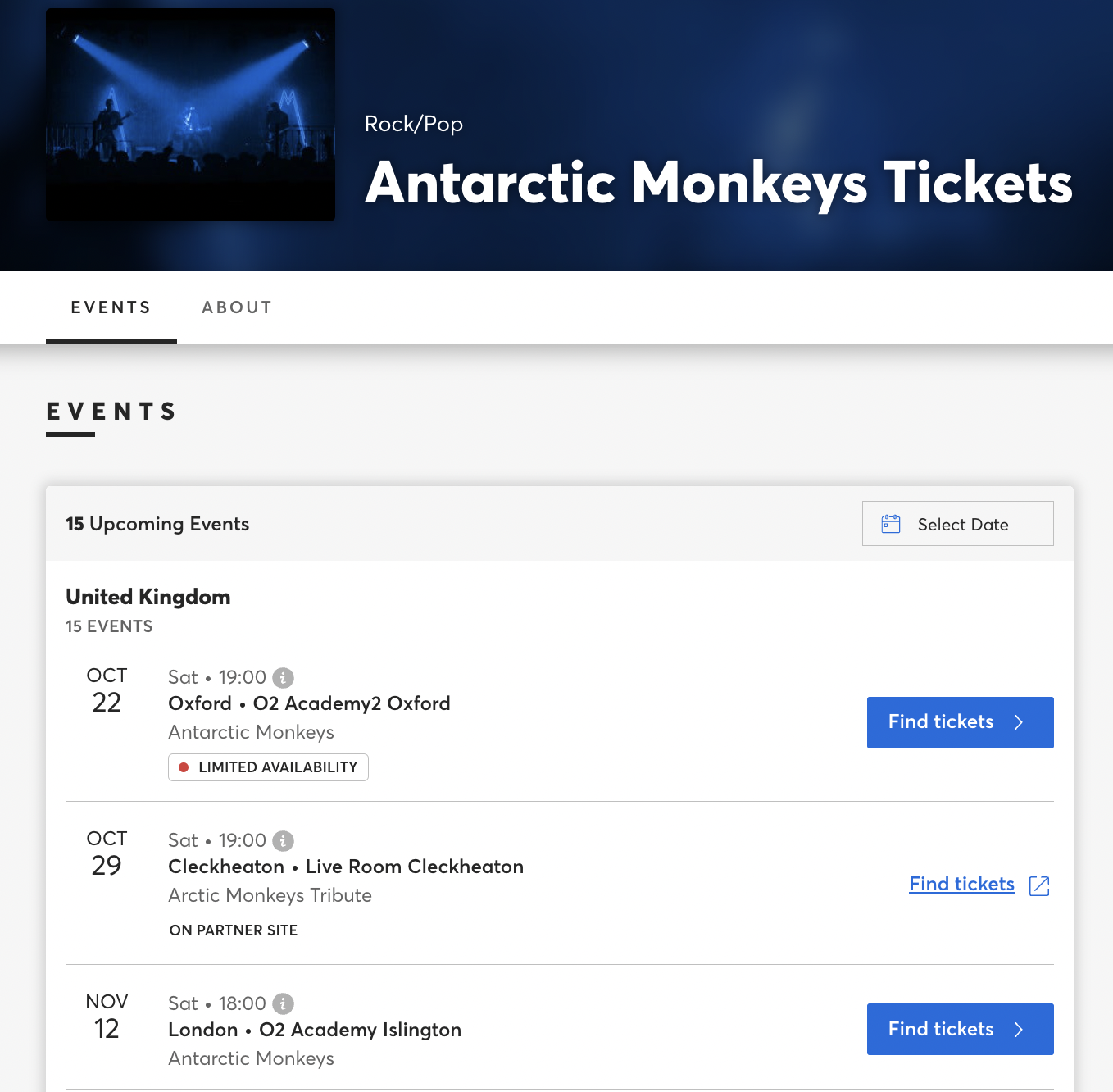
Task: Find tickets for the Oxford show
Action: click(x=960, y=722)
